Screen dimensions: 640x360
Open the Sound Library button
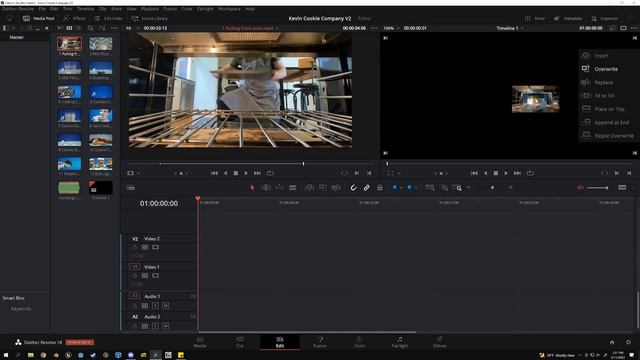point(150,18)
